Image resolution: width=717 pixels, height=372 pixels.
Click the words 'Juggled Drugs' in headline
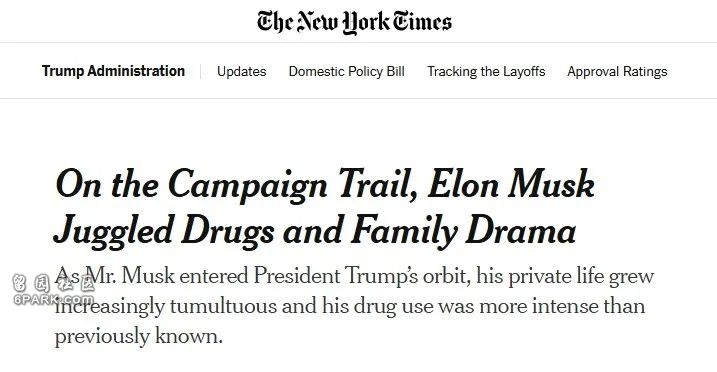(x=164, y=231)
